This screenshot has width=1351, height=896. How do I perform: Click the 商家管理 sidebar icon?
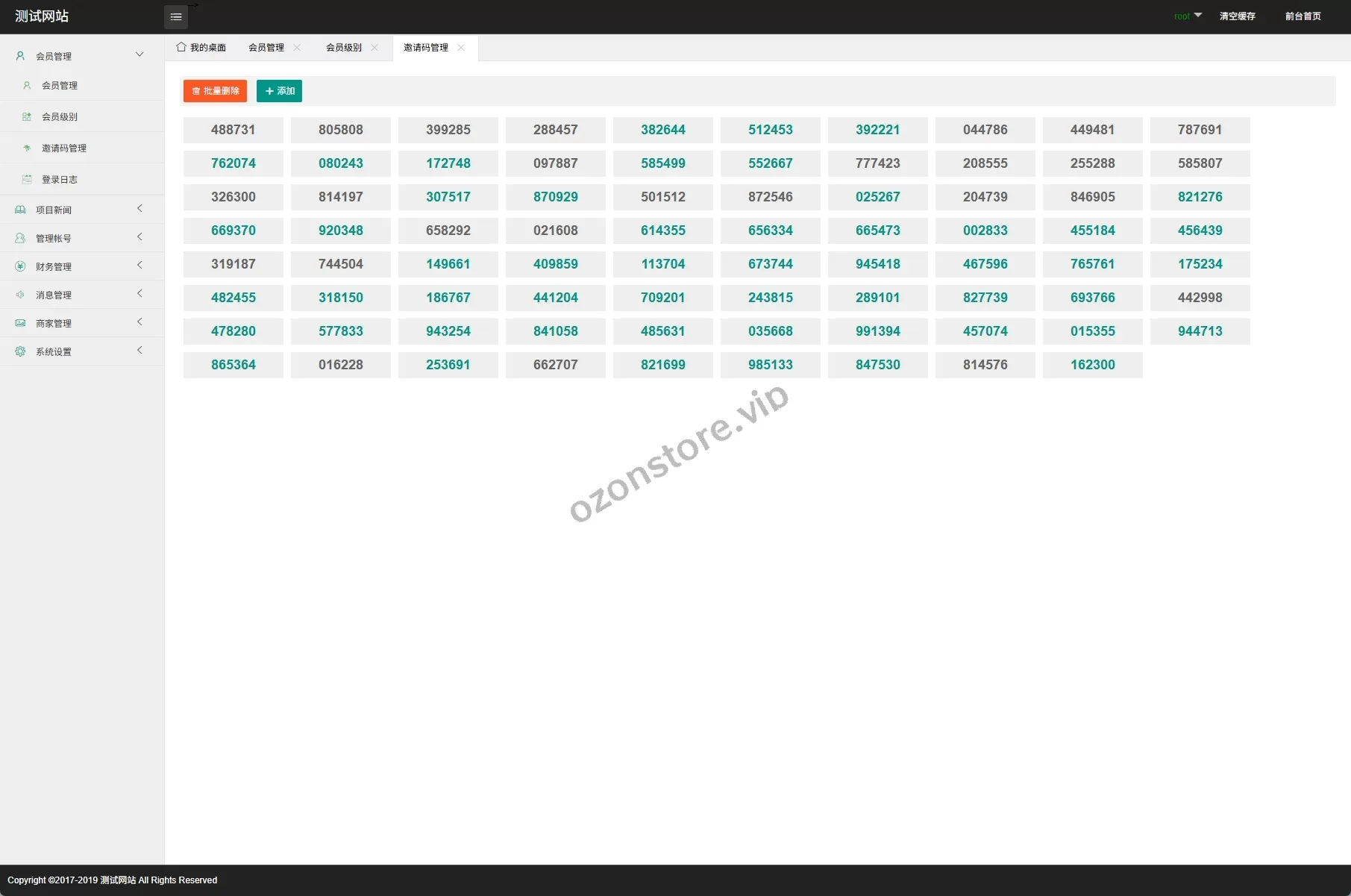click(x=20, y=323)
